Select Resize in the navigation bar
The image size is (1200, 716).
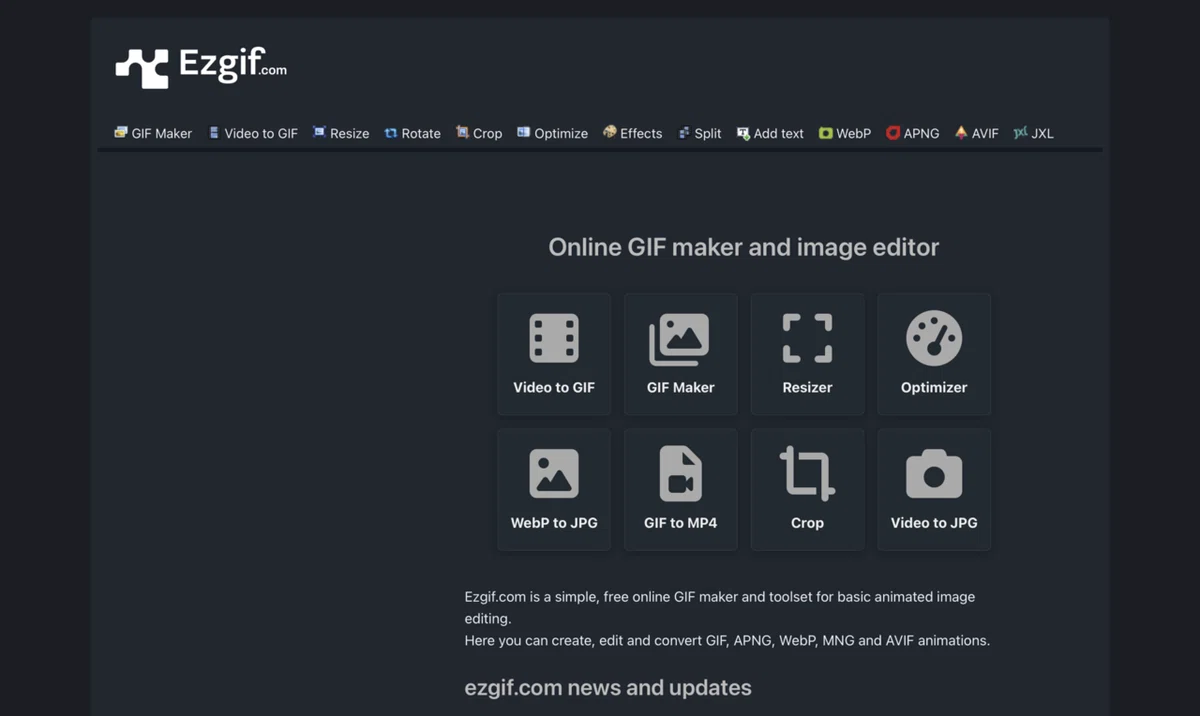(x=341, y=133)
